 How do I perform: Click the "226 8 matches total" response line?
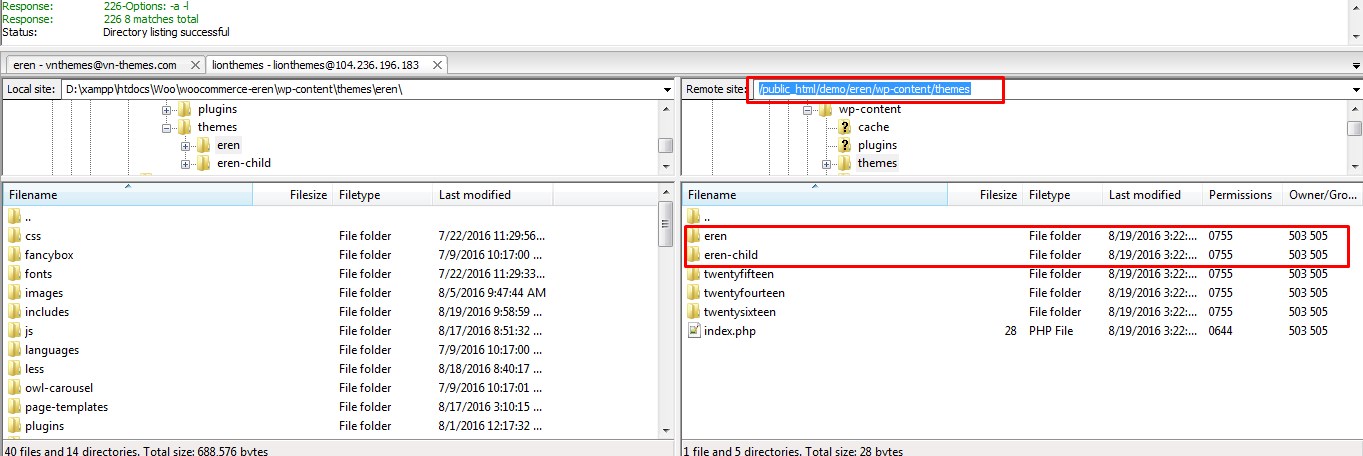pos(151,19)
